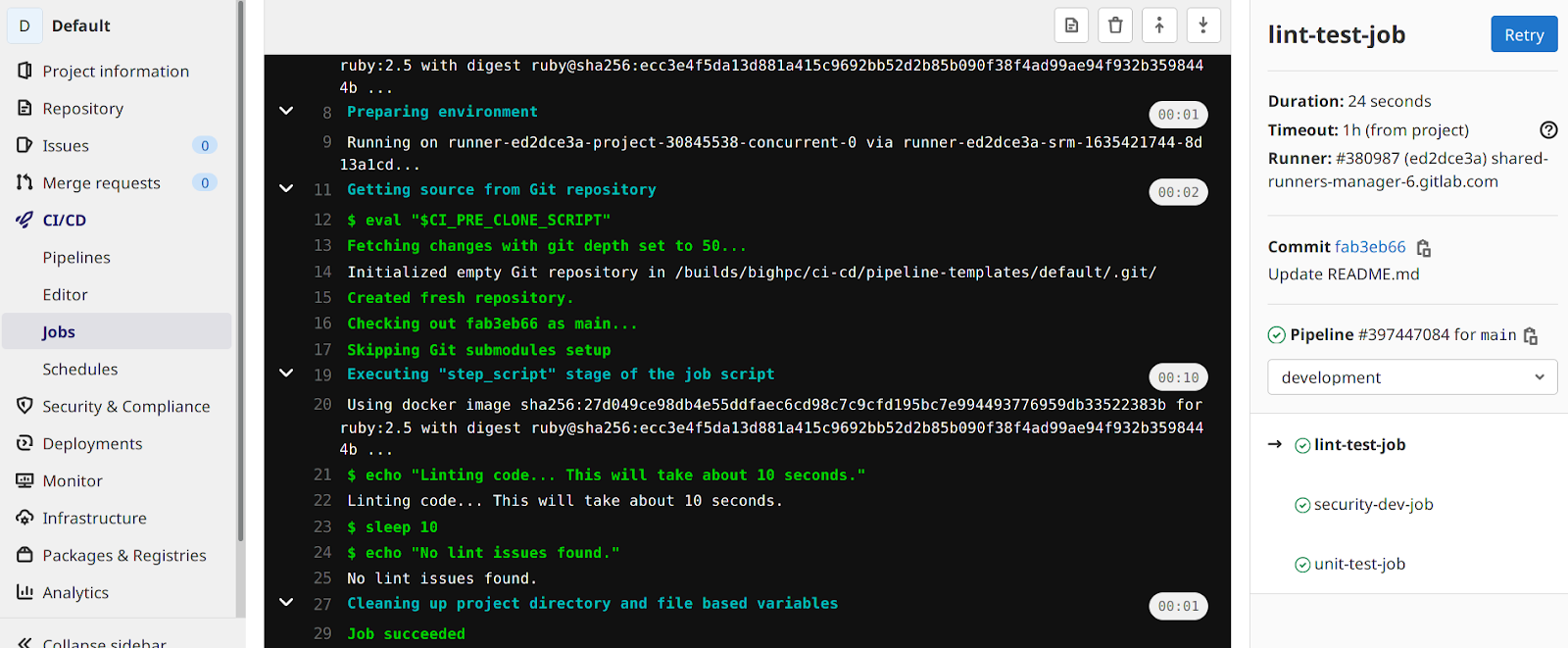Click log line number 14

[322, 272]
